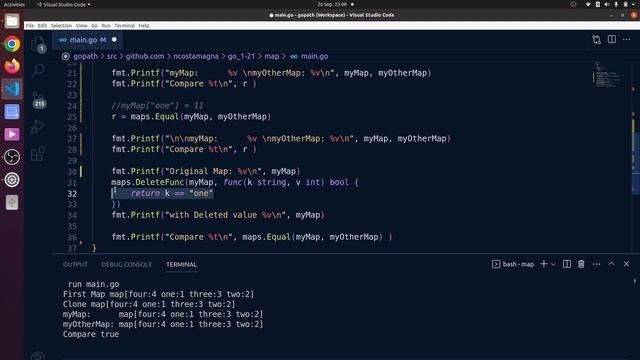Open the blue screen app in dock
640x360 pixels.
tap(12, 111)
